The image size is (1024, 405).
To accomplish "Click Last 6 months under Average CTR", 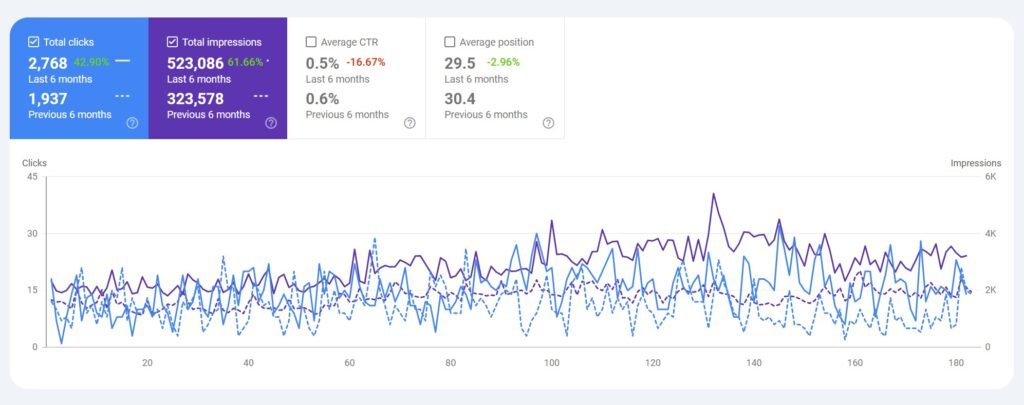I will [x=338, y=79].
